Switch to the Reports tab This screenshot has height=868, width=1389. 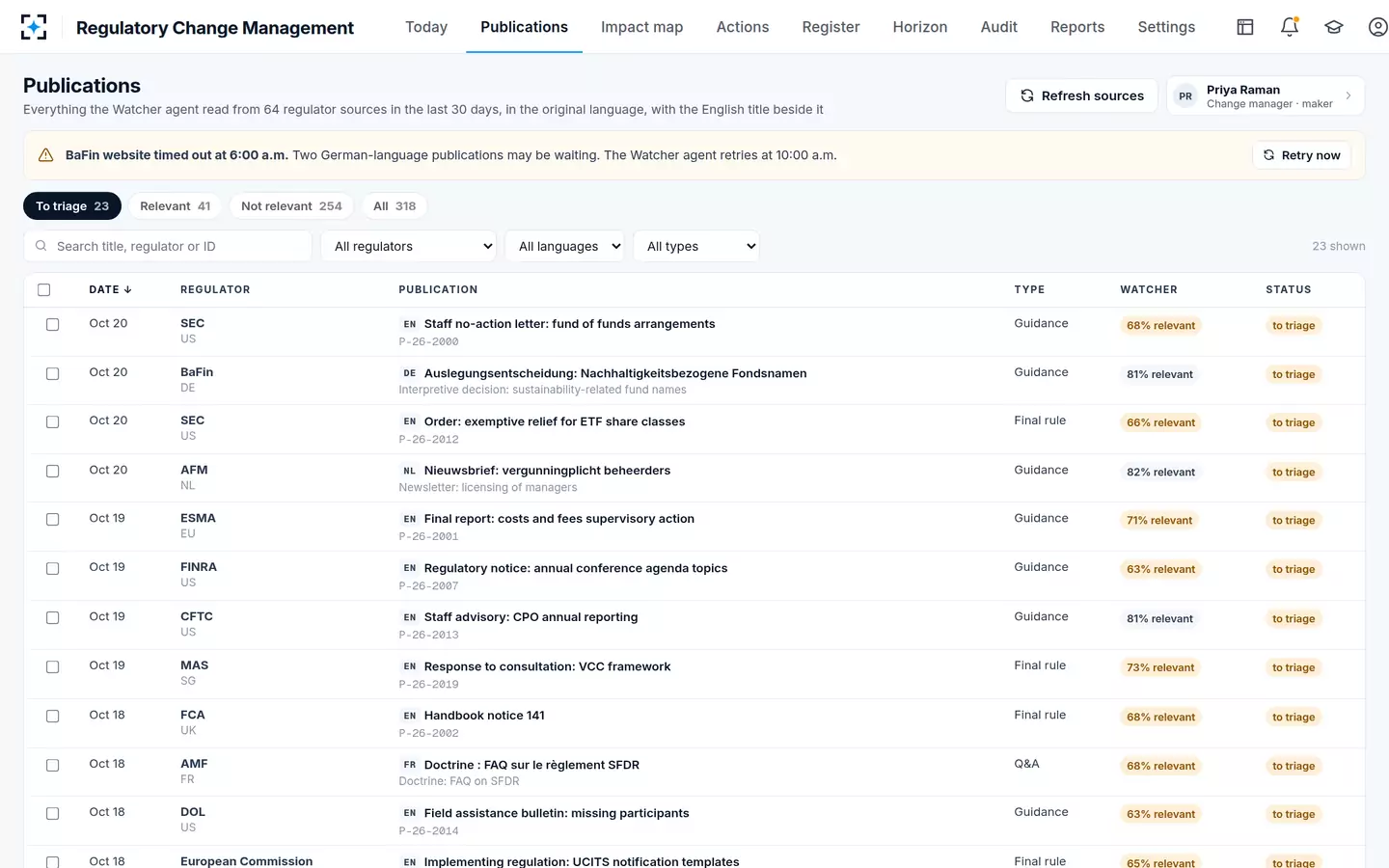[x=1077, y=27]
